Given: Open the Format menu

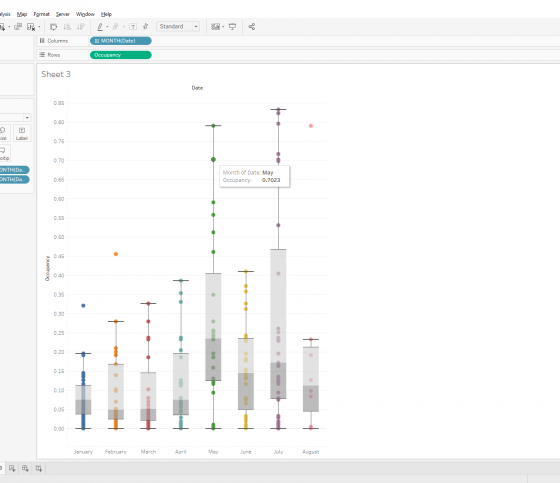Looking at the screenshot, I should [41, 14].
